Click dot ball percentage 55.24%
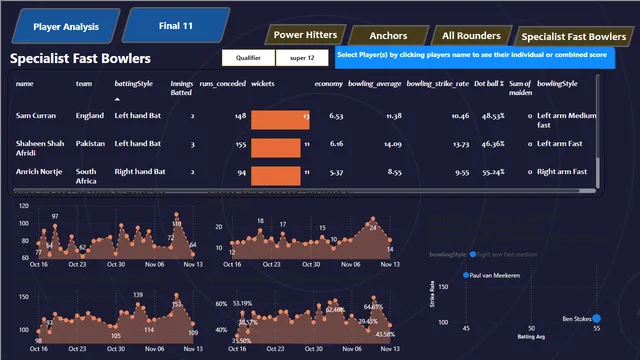This screenshot has width=640, height=360. point(493,172)
